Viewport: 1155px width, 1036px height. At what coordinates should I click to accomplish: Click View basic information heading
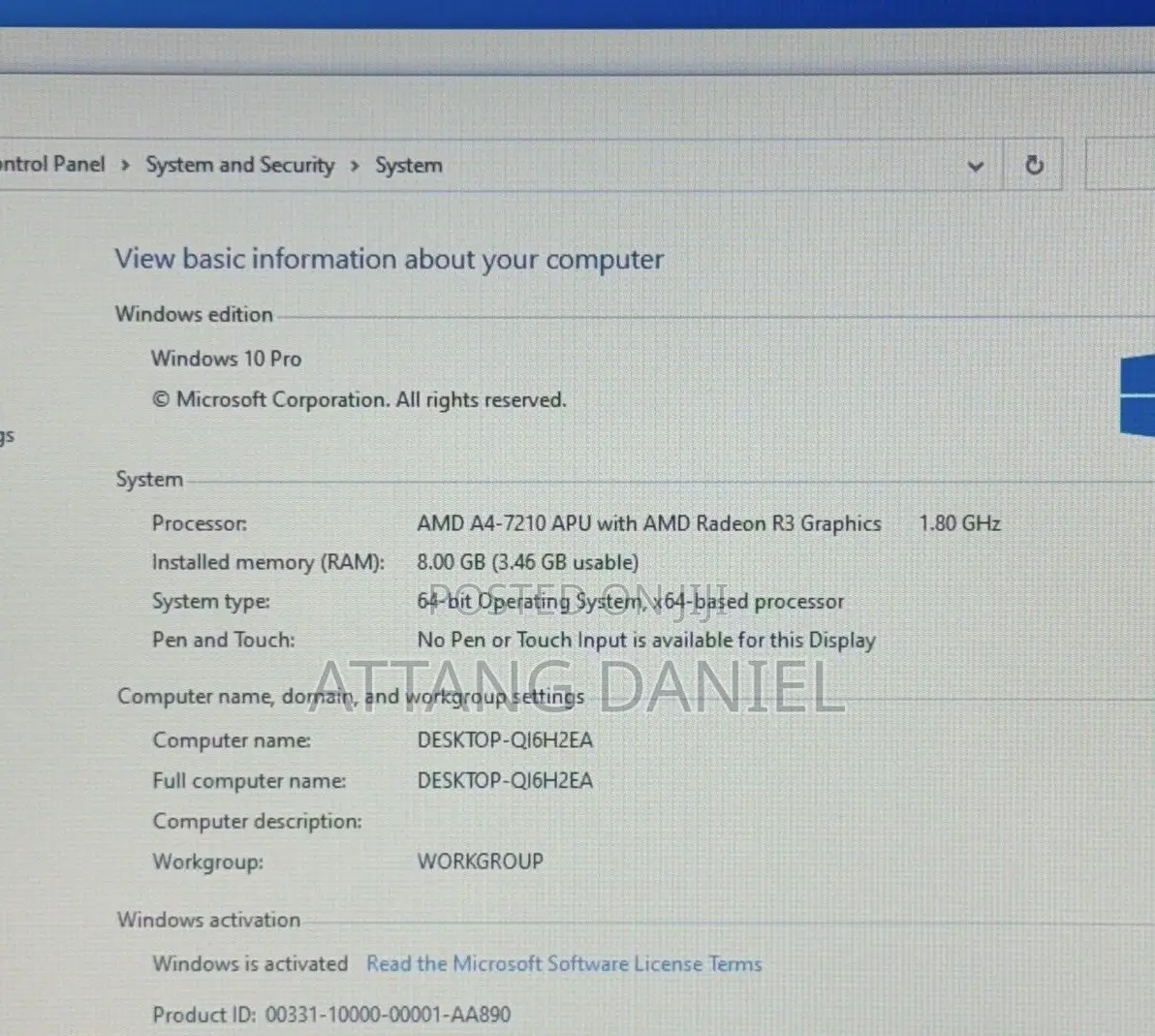(x=390, y=260)
